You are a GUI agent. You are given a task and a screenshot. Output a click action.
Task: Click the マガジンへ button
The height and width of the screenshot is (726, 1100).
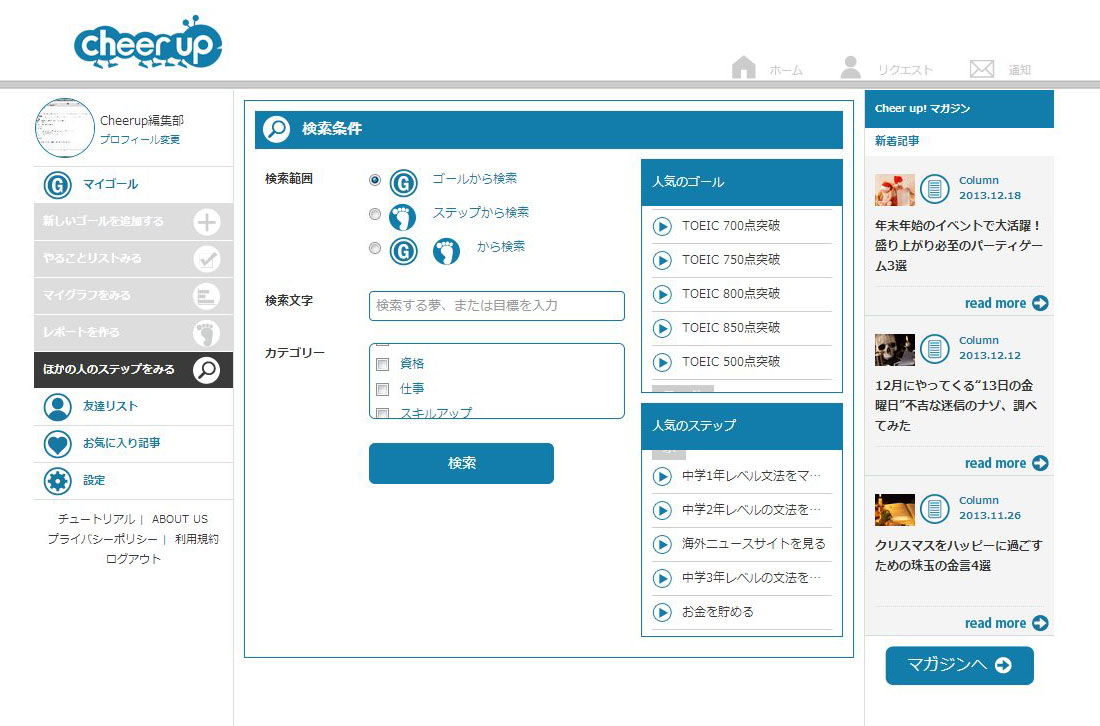coord(959,666)
